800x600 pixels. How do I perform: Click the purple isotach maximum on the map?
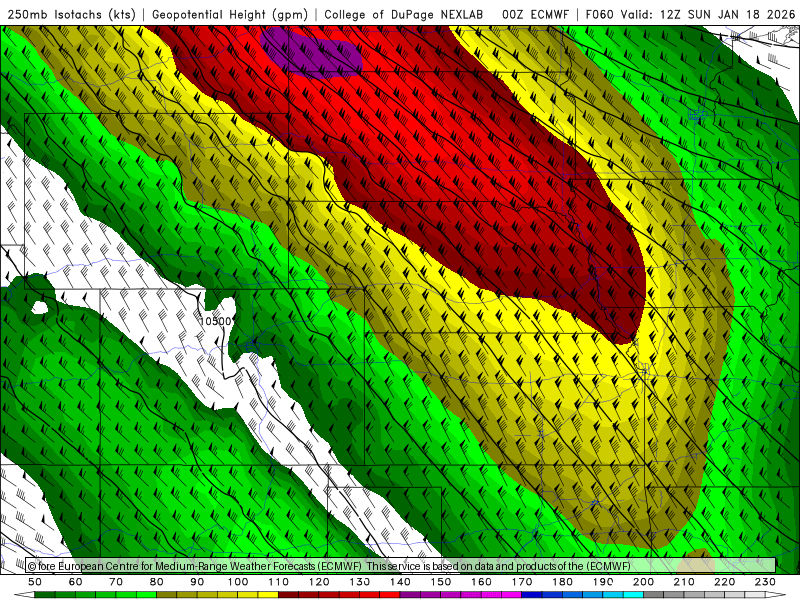coord(312,53)
